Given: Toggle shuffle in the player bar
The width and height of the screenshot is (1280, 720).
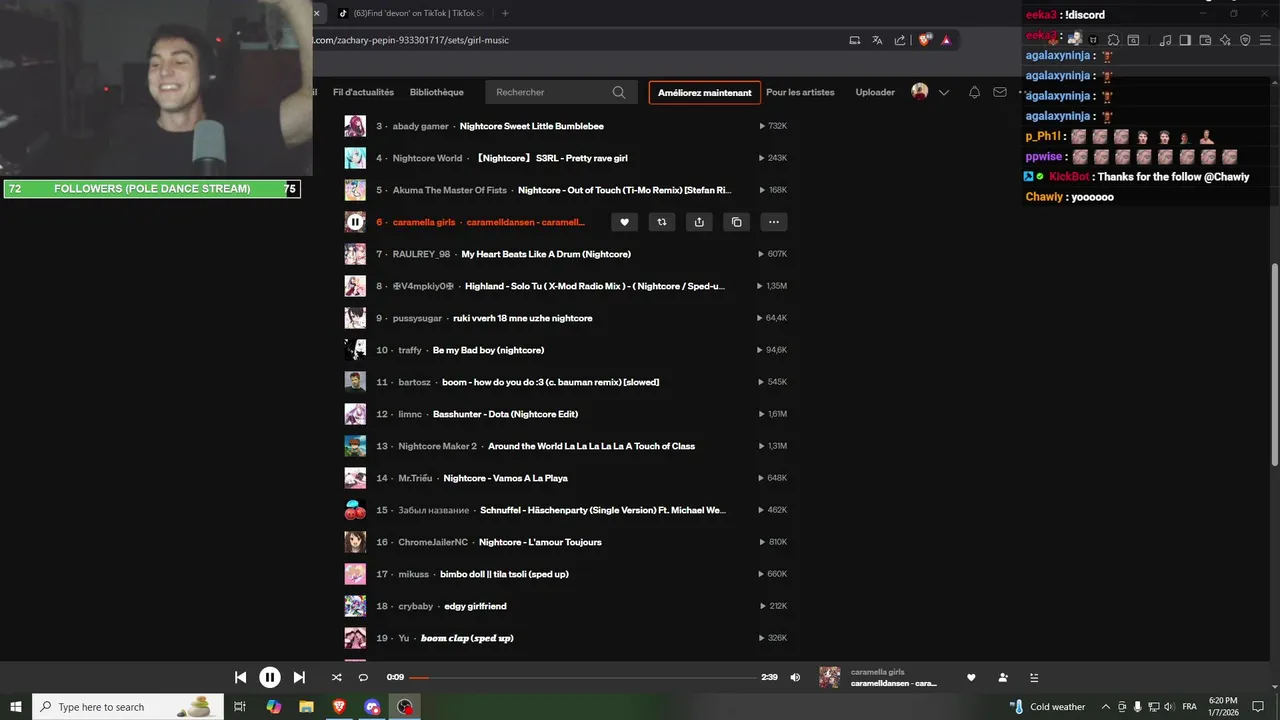Looking at the screenshot, I should 337,677.
